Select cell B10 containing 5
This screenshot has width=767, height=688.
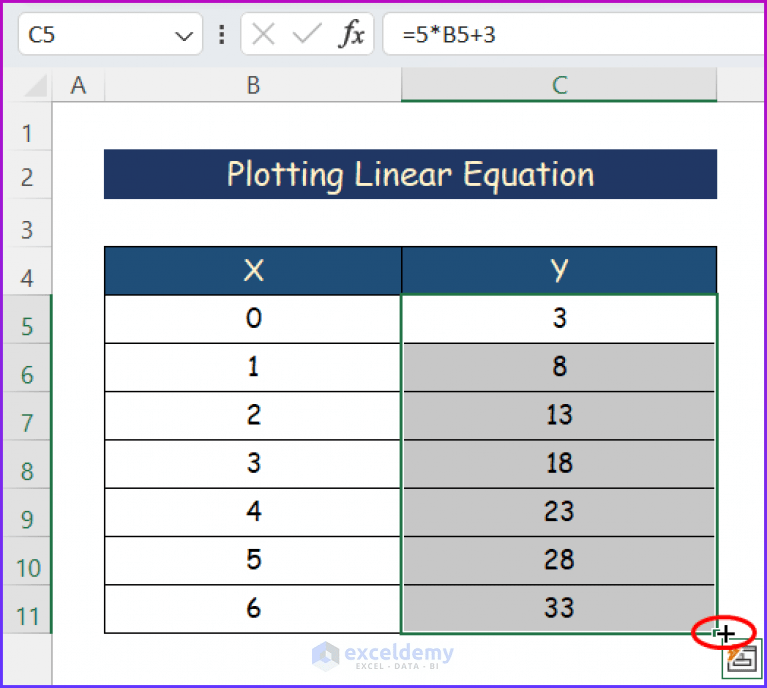[253, 560]
